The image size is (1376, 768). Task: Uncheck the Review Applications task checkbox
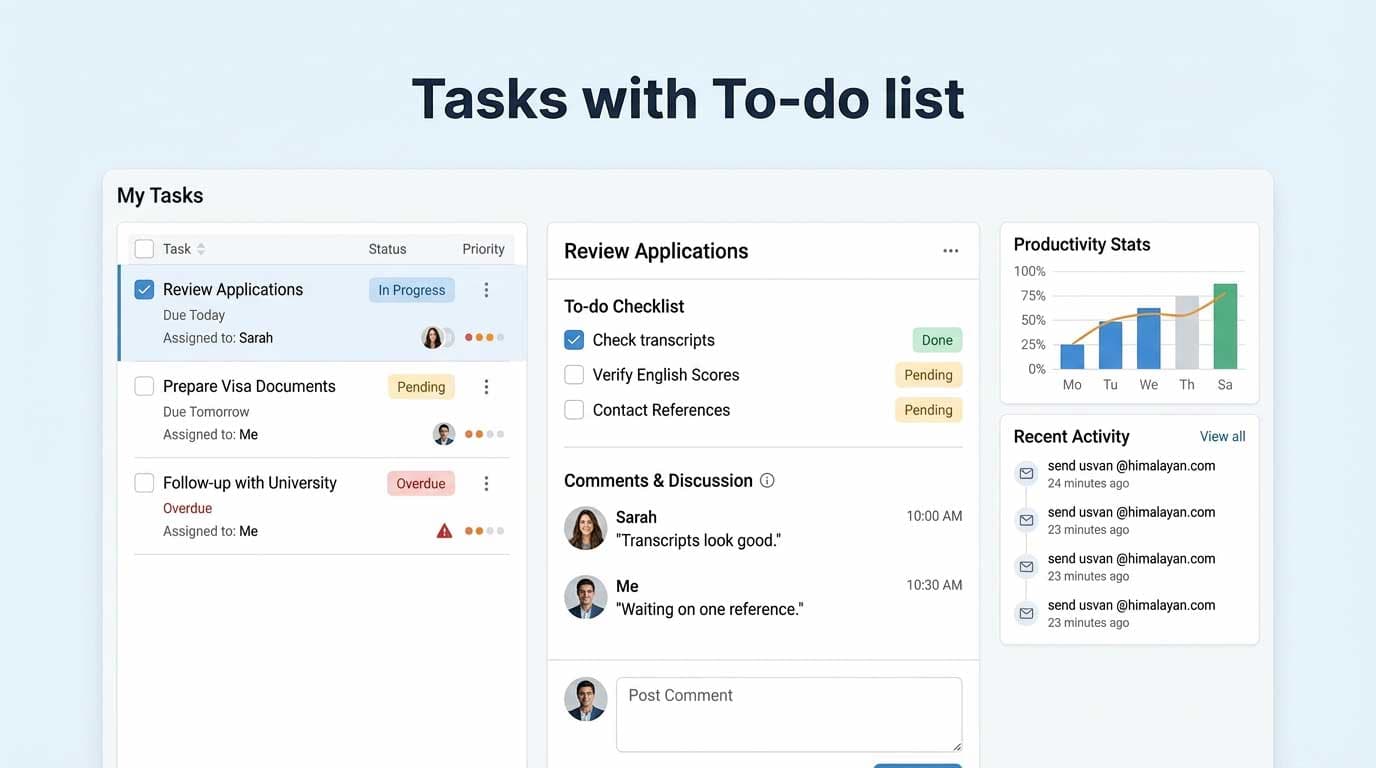144,288
